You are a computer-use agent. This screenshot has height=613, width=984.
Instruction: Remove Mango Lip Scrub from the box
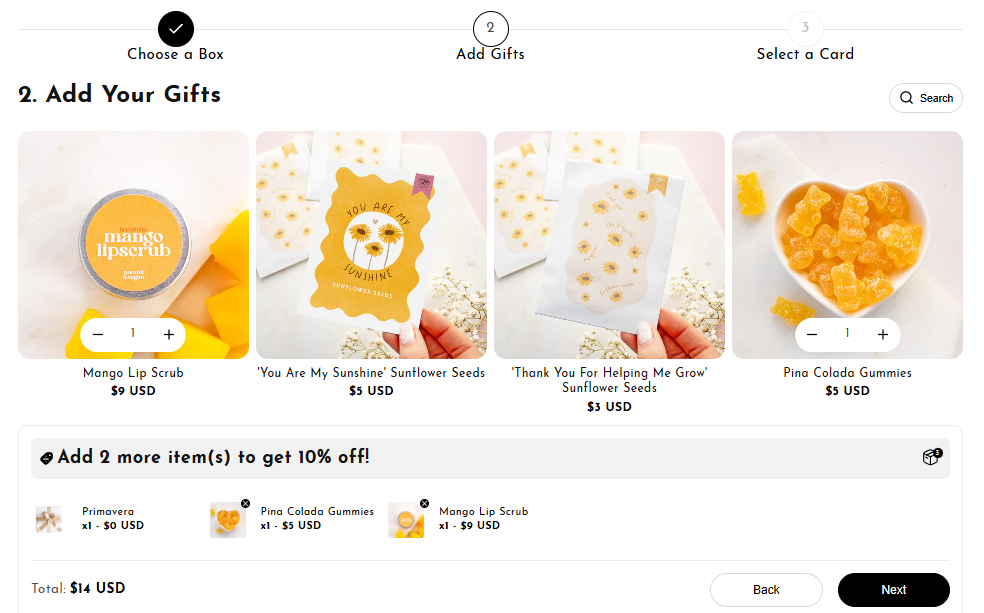(x=424, y=503)
